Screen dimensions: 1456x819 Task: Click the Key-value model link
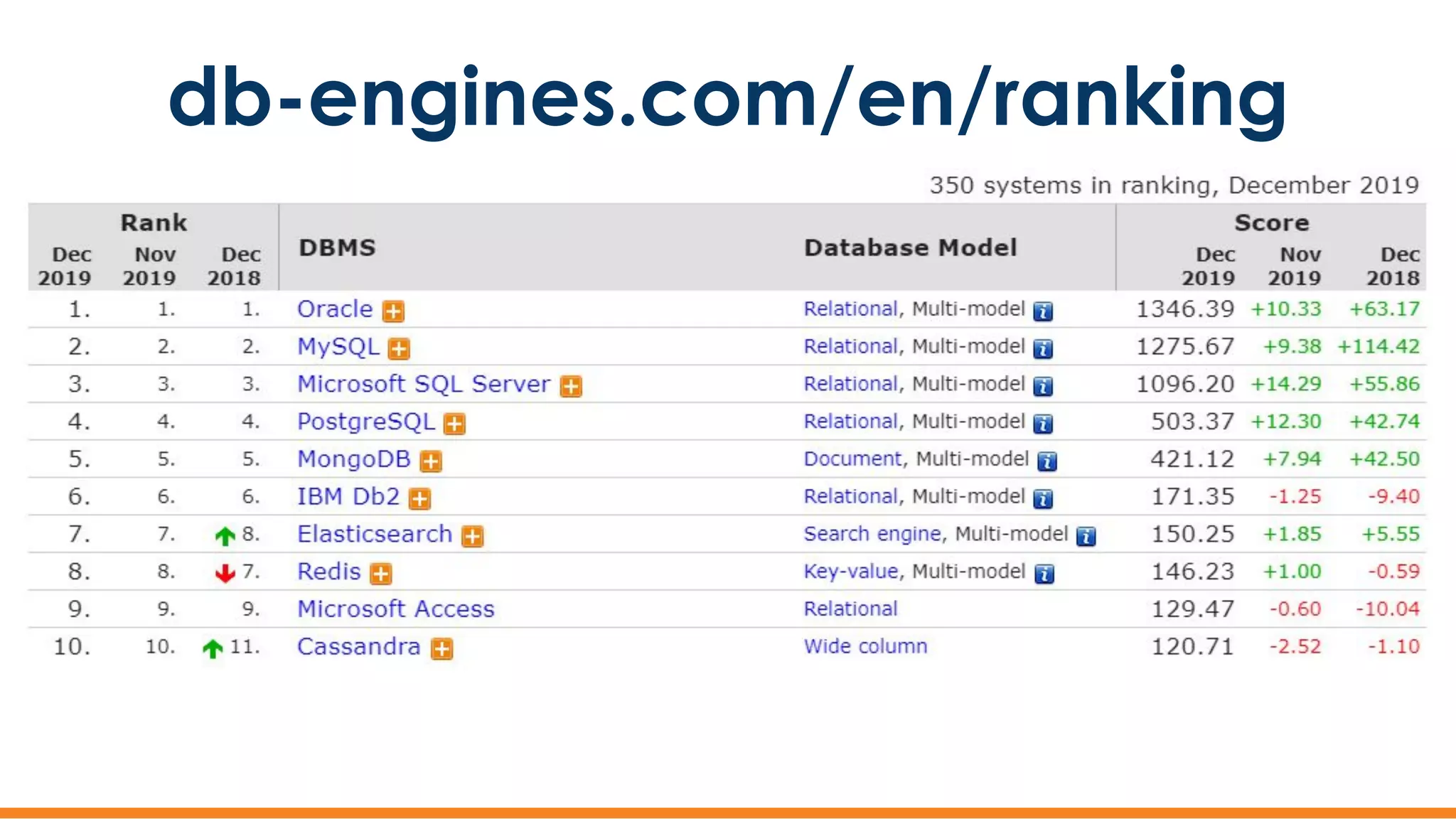click(850, 572)
